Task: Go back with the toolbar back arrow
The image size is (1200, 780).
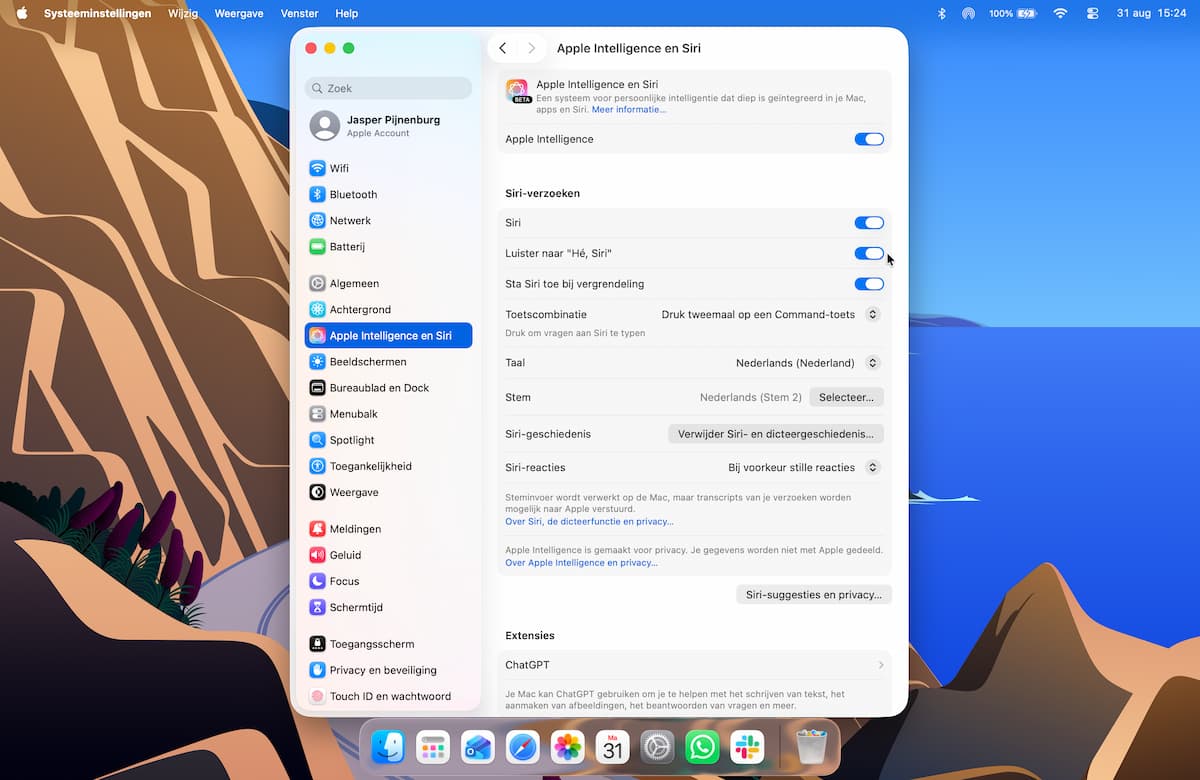Action: [503, 48]
